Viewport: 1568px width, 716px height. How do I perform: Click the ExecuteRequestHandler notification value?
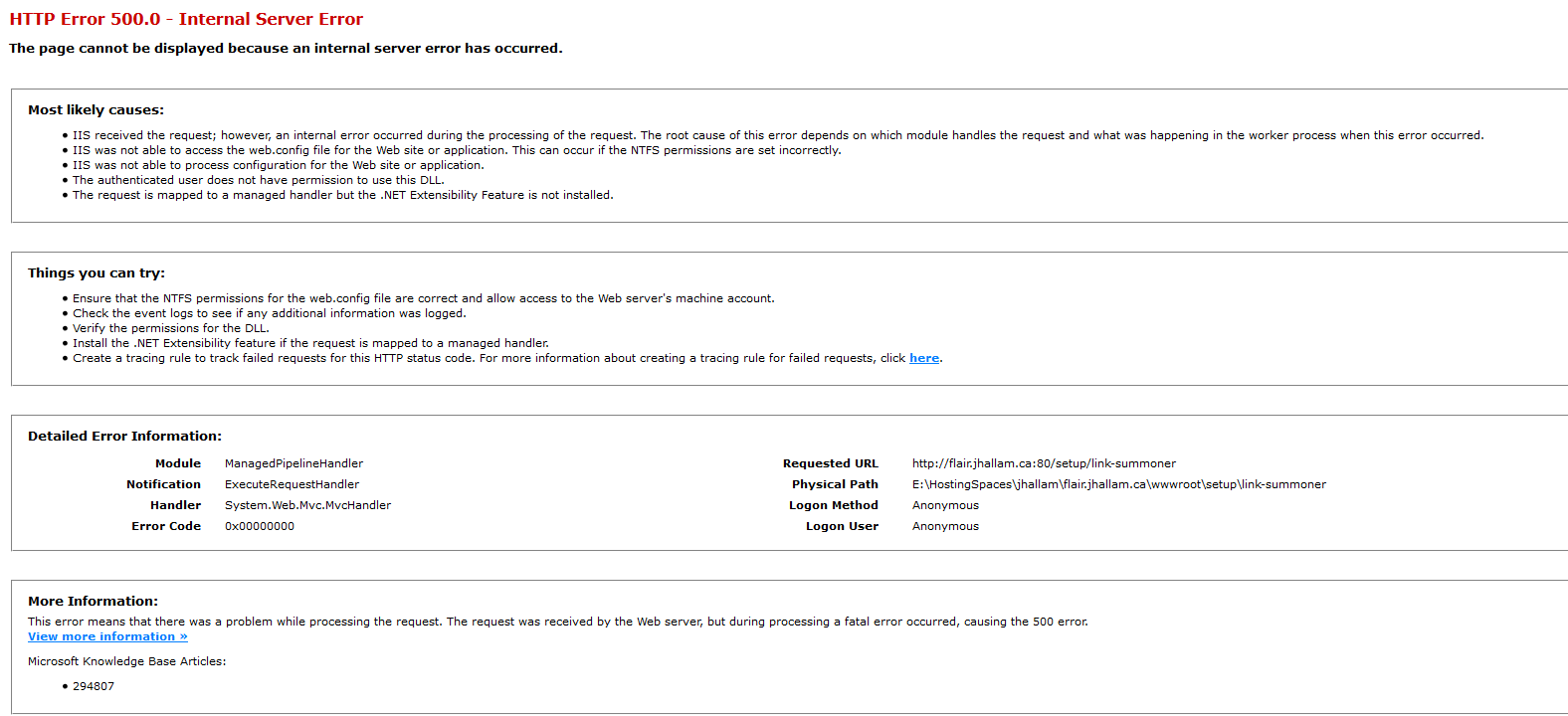pyautogui.click(x=292, y=484)
